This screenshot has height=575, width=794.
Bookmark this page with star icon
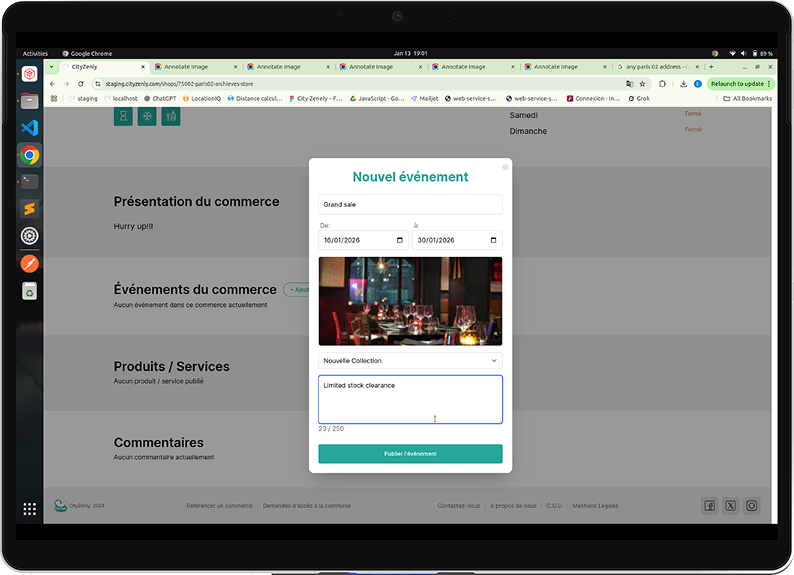pyautogui.click(x=641, y=84)
